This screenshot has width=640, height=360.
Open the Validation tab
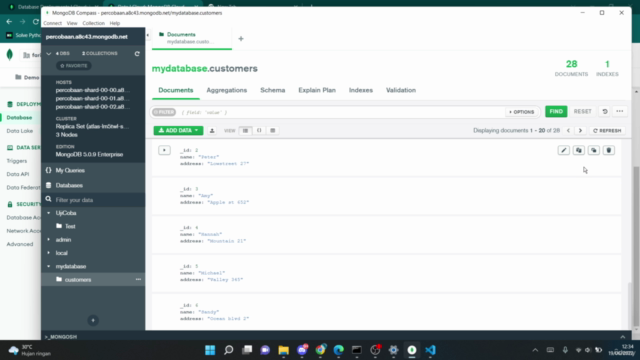coord(401,90)
